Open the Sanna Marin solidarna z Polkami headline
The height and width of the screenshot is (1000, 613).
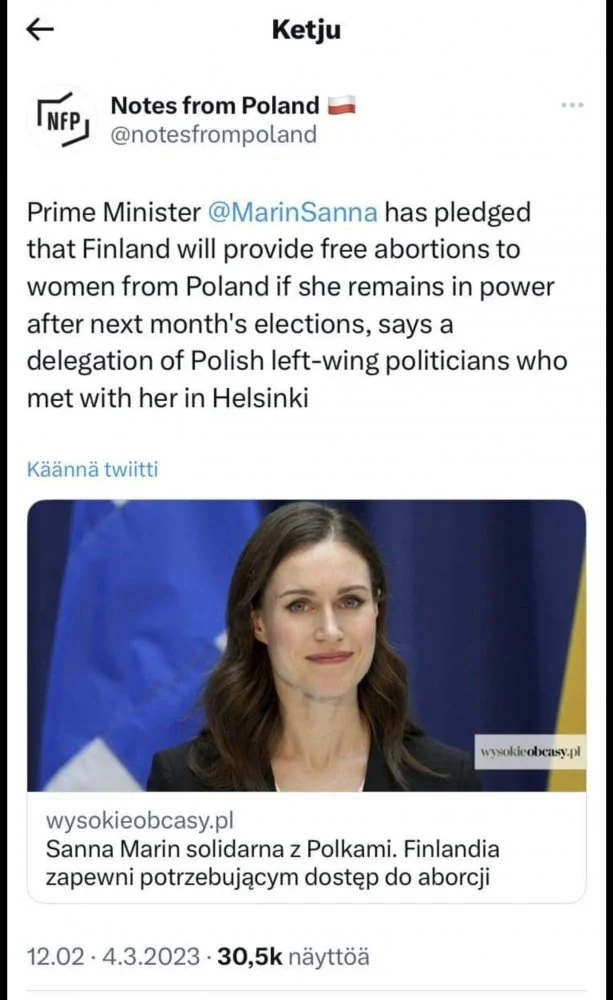[x=272, y=850]
